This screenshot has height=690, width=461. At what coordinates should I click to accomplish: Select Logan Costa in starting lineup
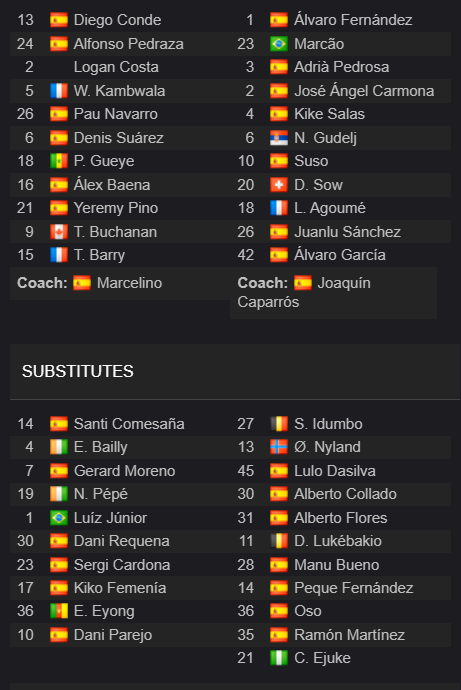click(x=116, y=67)
